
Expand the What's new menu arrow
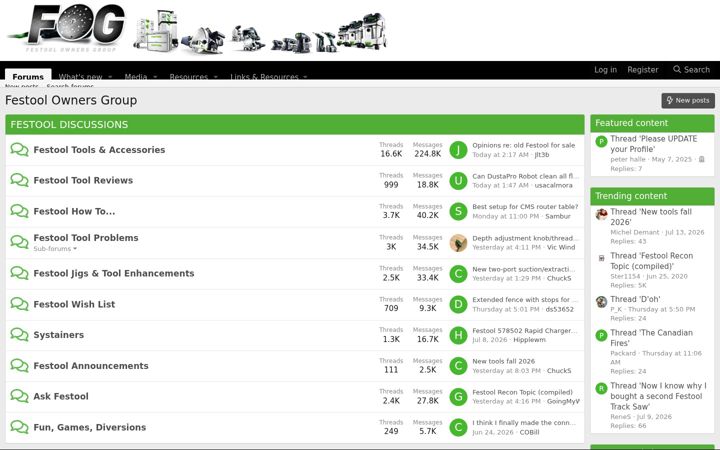coord(110,77)
